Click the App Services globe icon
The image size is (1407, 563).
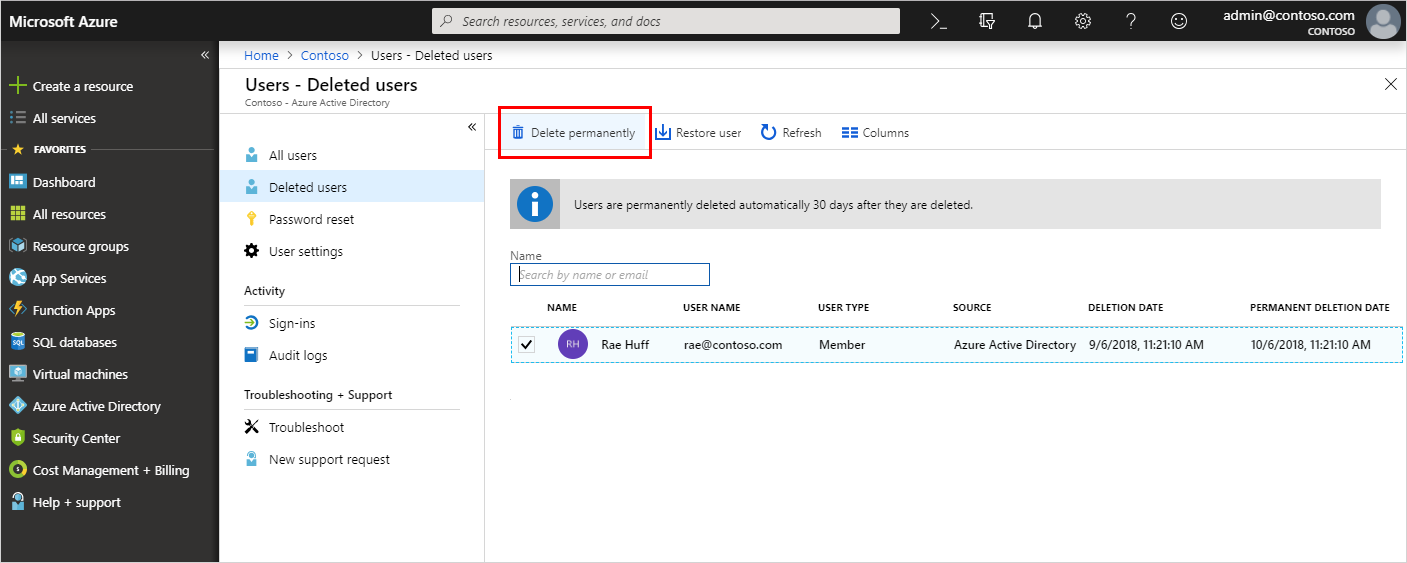pos(17,278)
